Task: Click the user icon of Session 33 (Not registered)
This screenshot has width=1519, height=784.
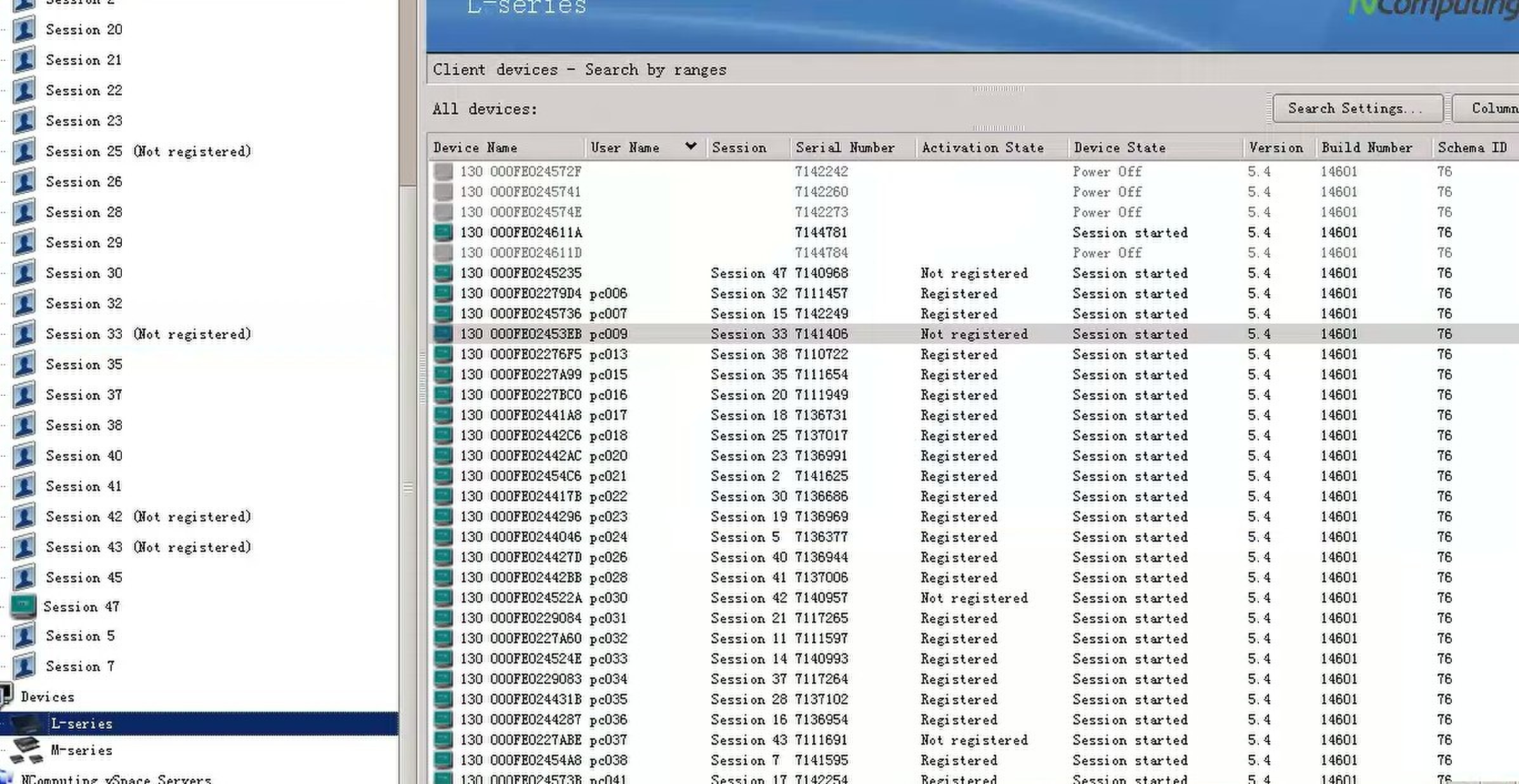Action: click(24, 334)
